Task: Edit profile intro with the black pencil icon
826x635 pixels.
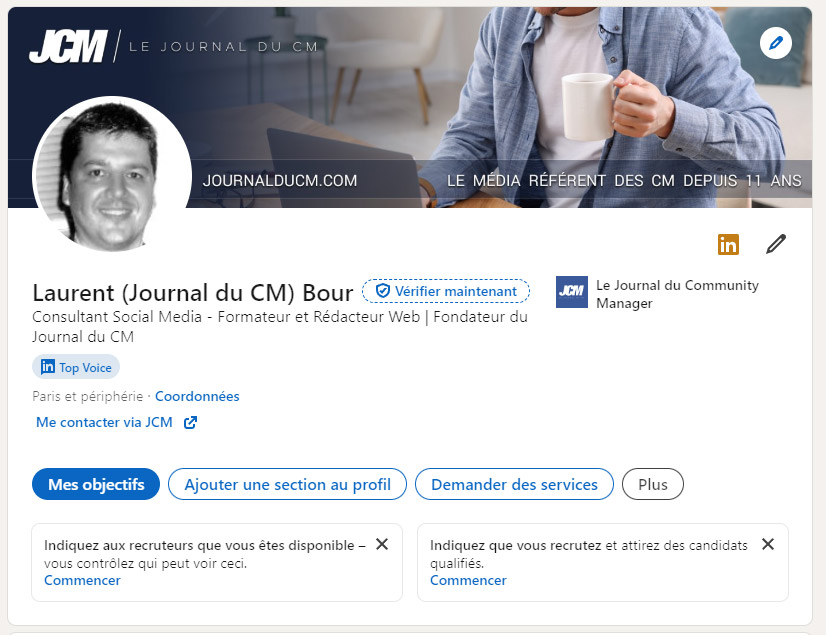Action: pyautogui.click(x=776, y=244)
